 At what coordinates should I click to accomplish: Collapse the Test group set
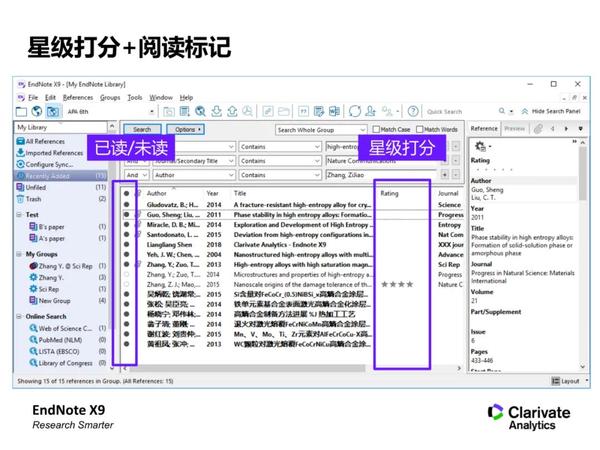(19, 215)
